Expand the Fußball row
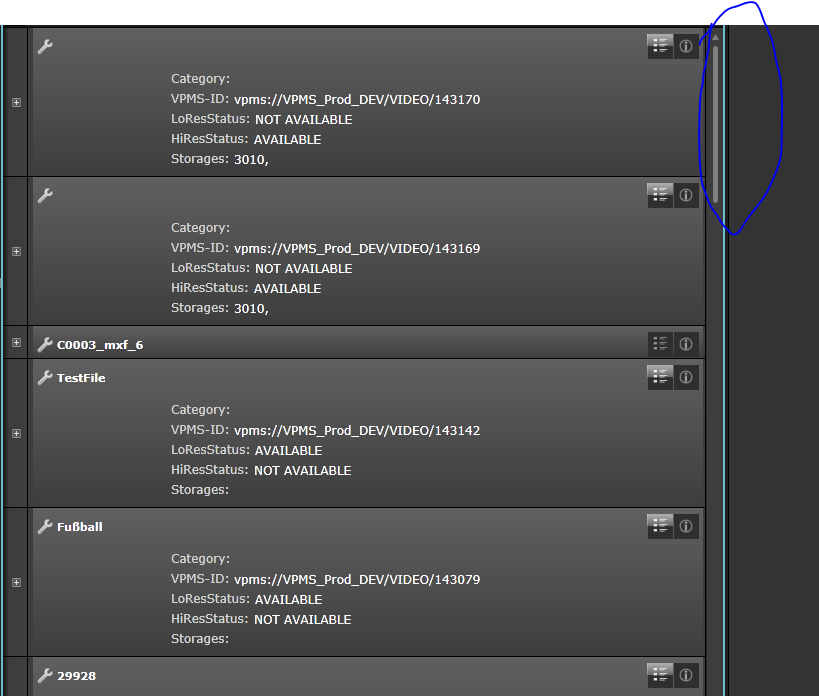Viewport: 819px width, 696px height. (16, 582)
